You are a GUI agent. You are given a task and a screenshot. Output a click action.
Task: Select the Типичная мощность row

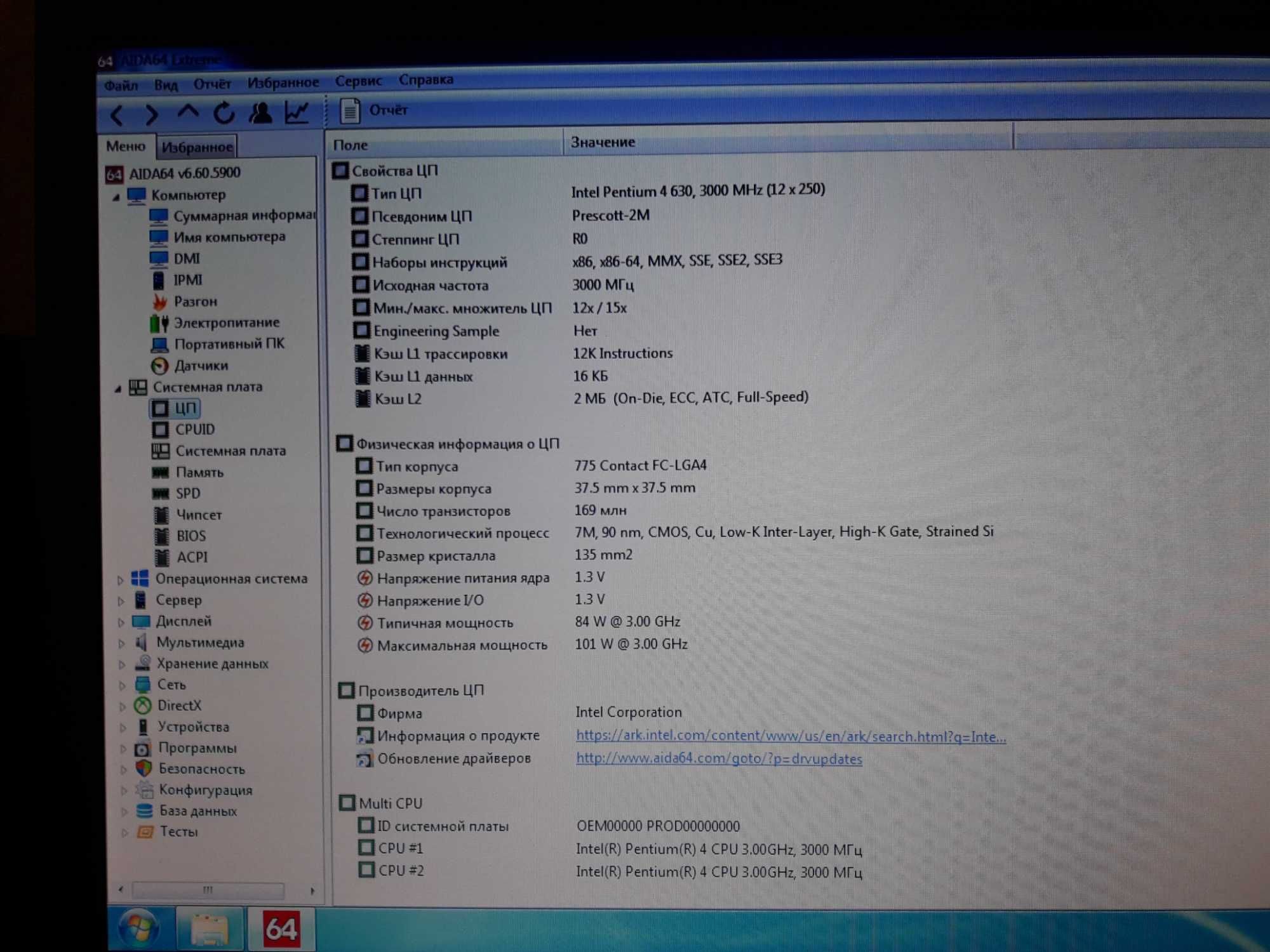pyautogui.click(x=518, y=623)
